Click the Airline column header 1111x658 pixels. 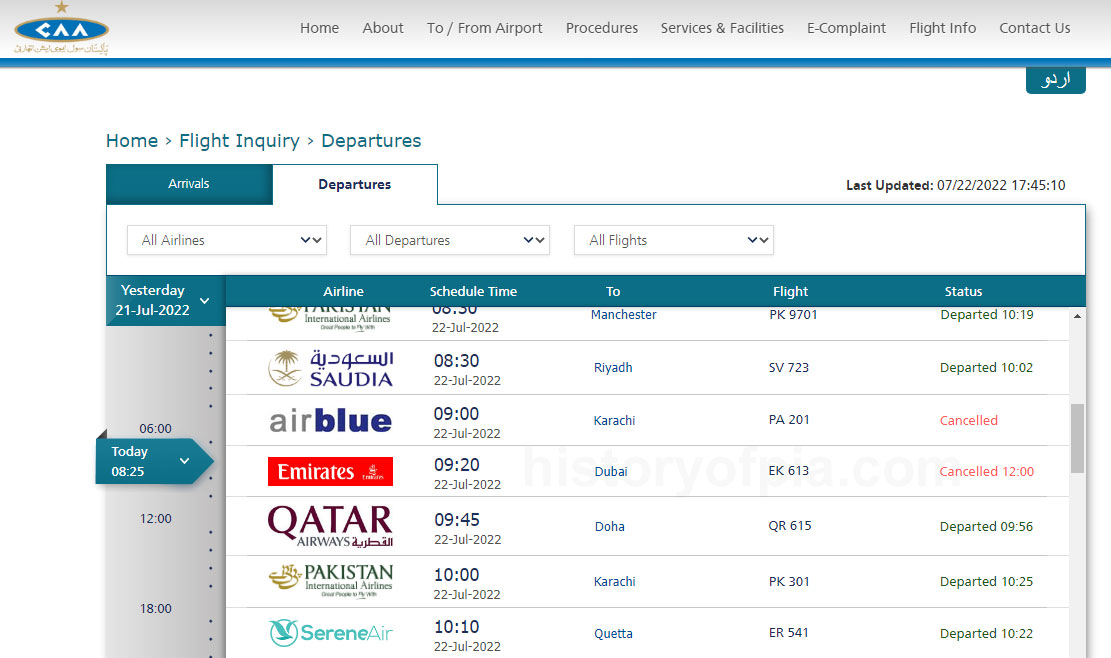coord(344,291)
